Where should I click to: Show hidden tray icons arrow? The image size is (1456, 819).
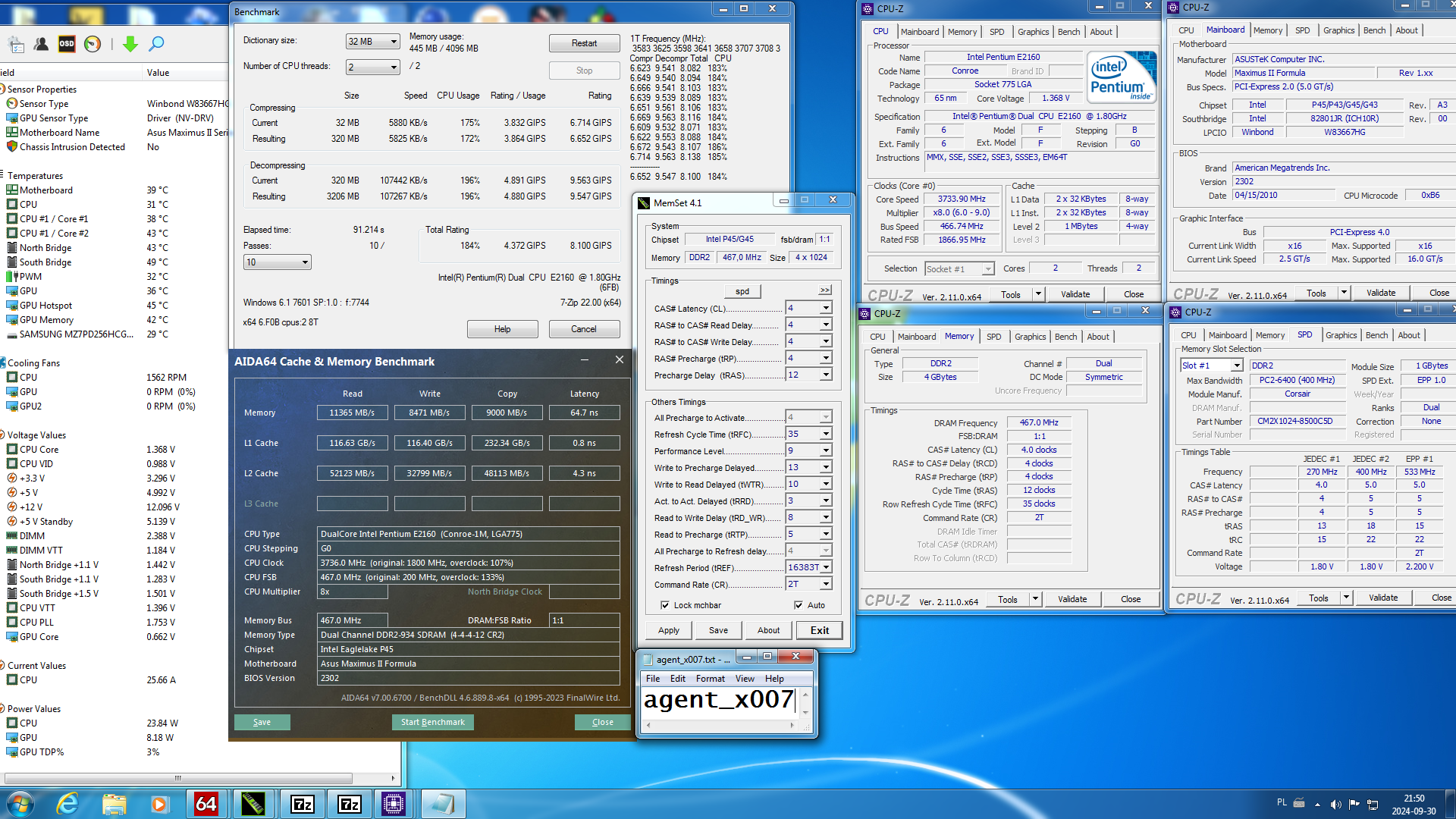tap(1317, 805)
